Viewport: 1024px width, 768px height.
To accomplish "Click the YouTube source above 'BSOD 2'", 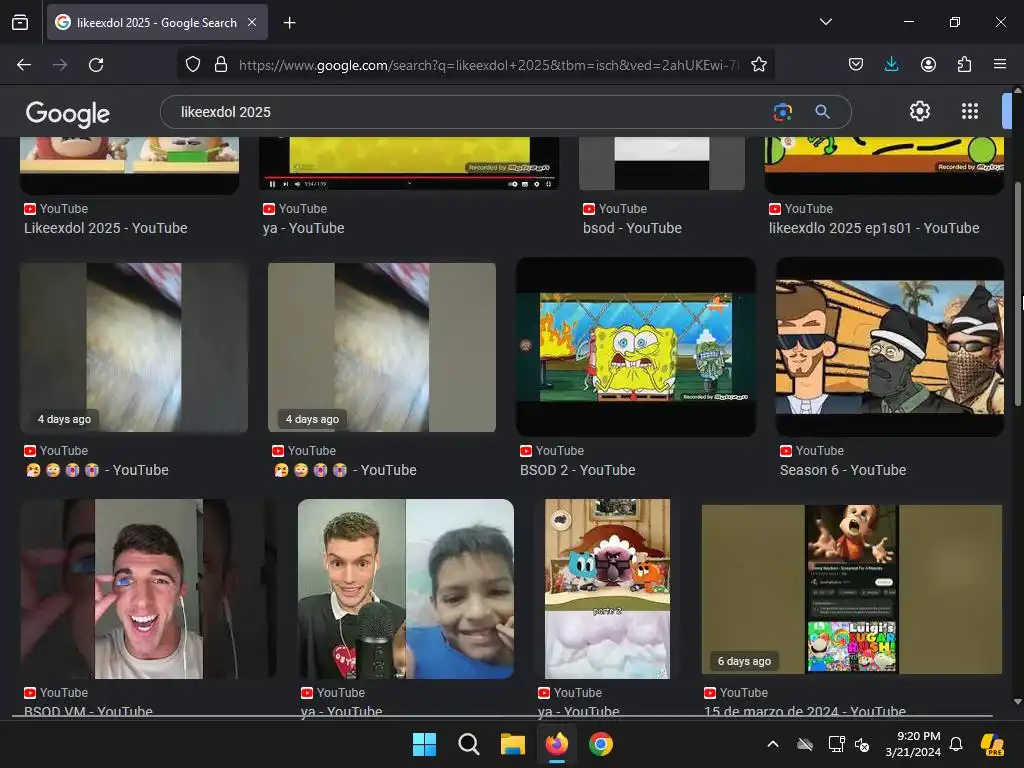I will point(552,451).
